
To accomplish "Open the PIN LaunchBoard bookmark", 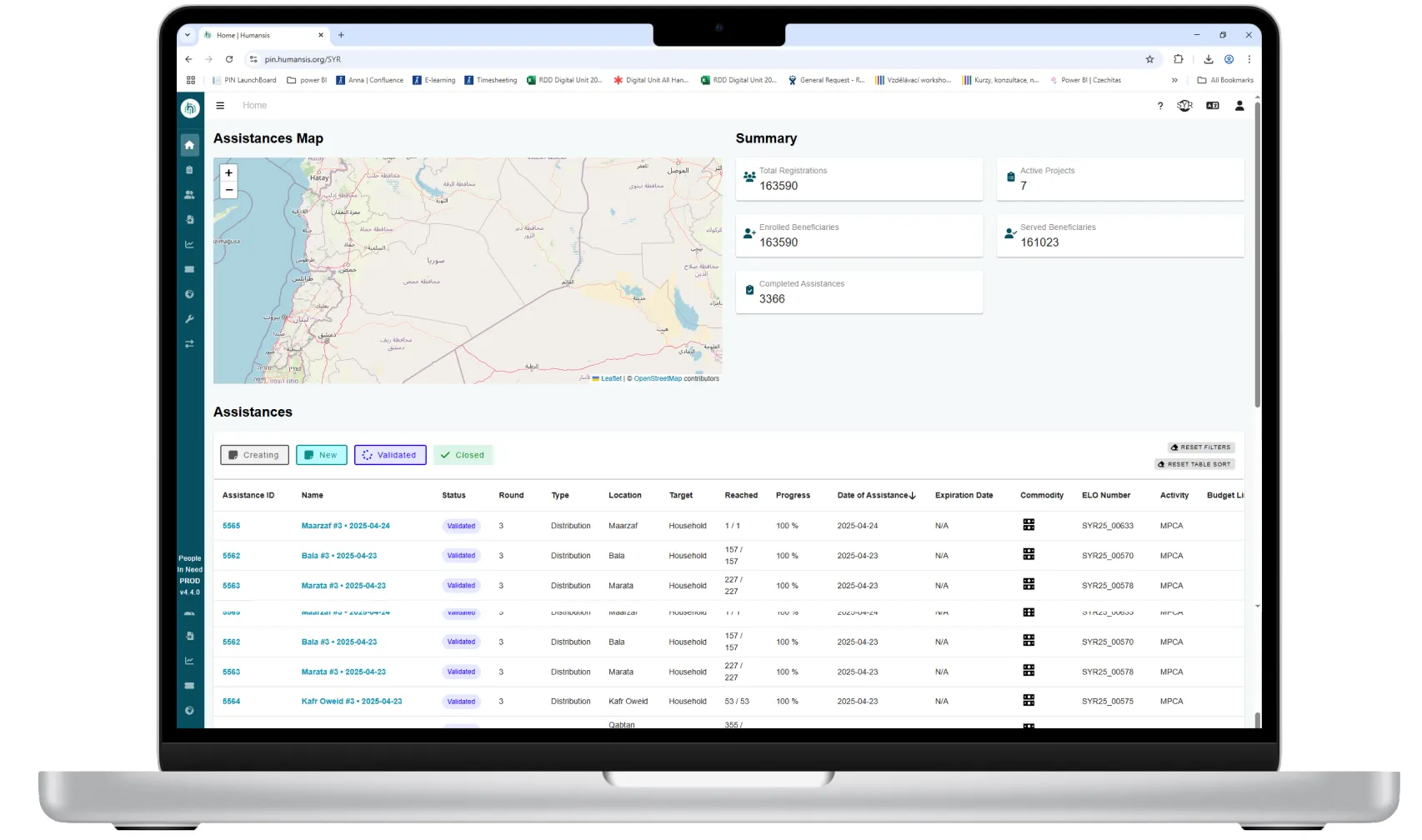I will [x=244, y=80].
